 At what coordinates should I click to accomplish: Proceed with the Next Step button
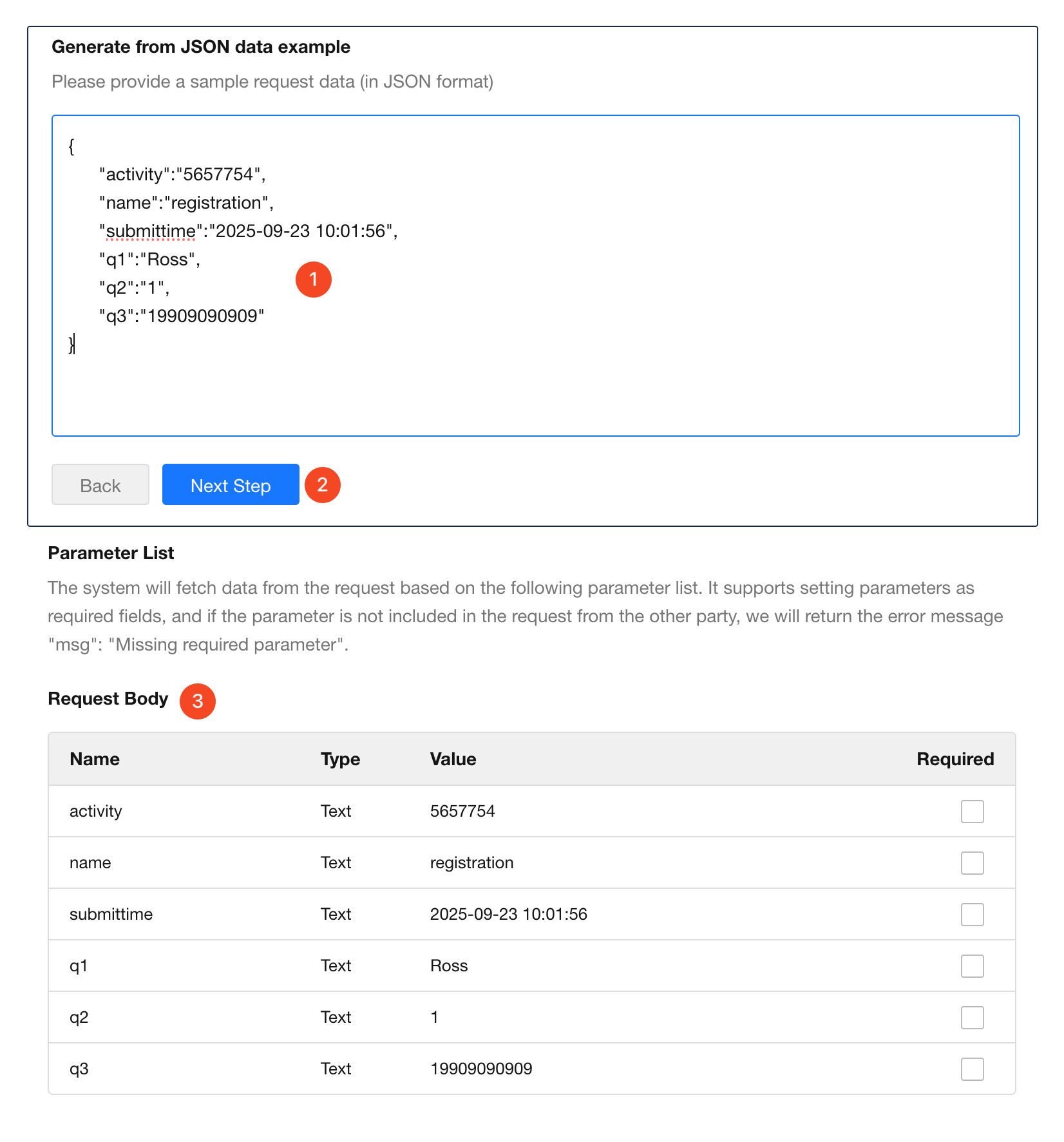[231, 485]
